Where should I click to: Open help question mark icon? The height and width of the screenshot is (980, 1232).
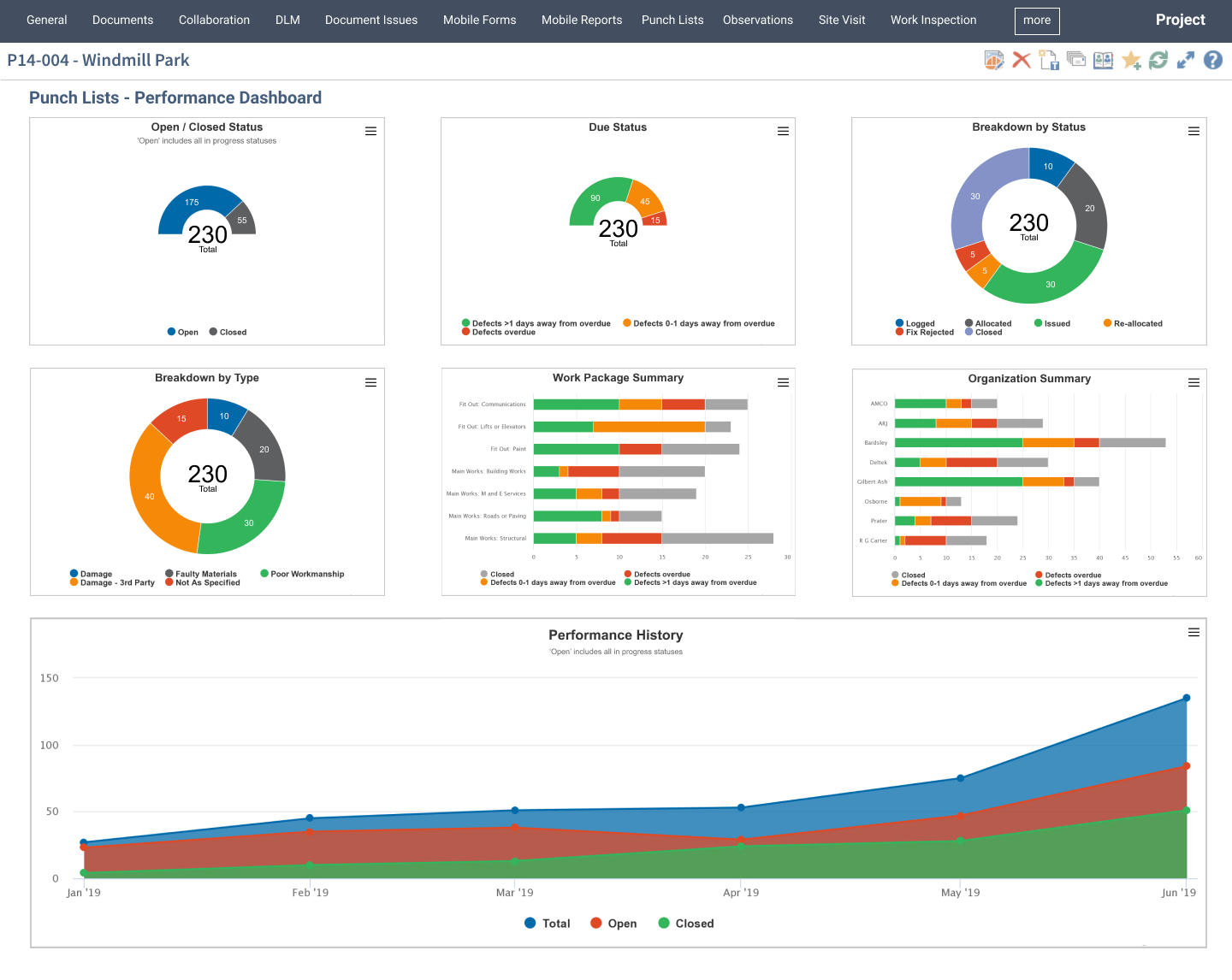[1213, 60]
